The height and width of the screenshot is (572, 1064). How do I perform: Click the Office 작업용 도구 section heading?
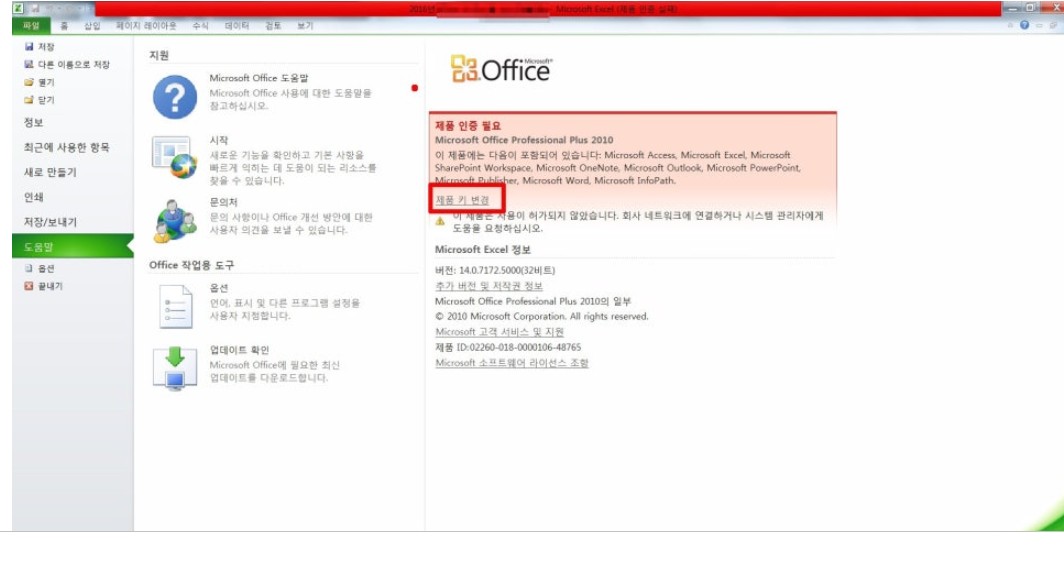(x=191, y=265)
